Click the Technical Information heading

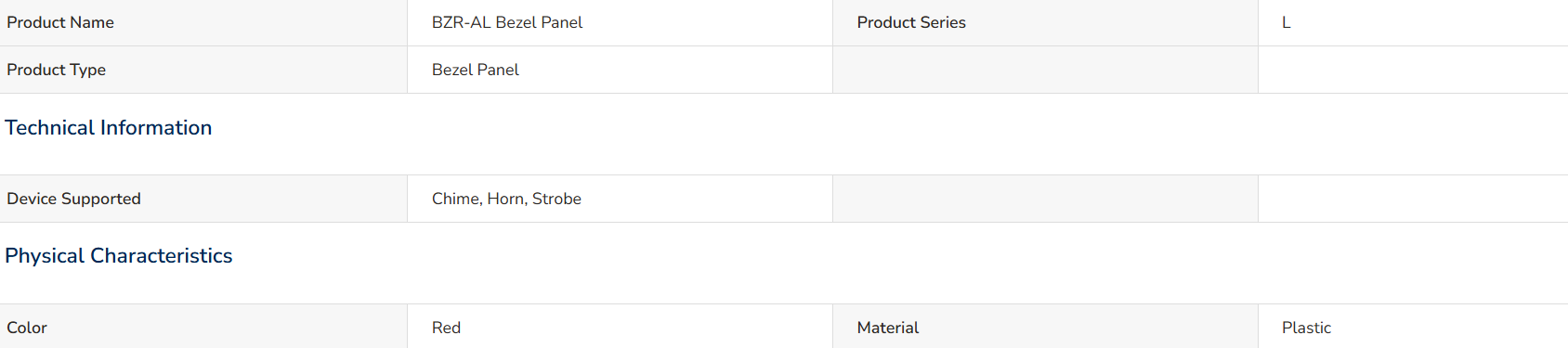click(x=109, y=127)
